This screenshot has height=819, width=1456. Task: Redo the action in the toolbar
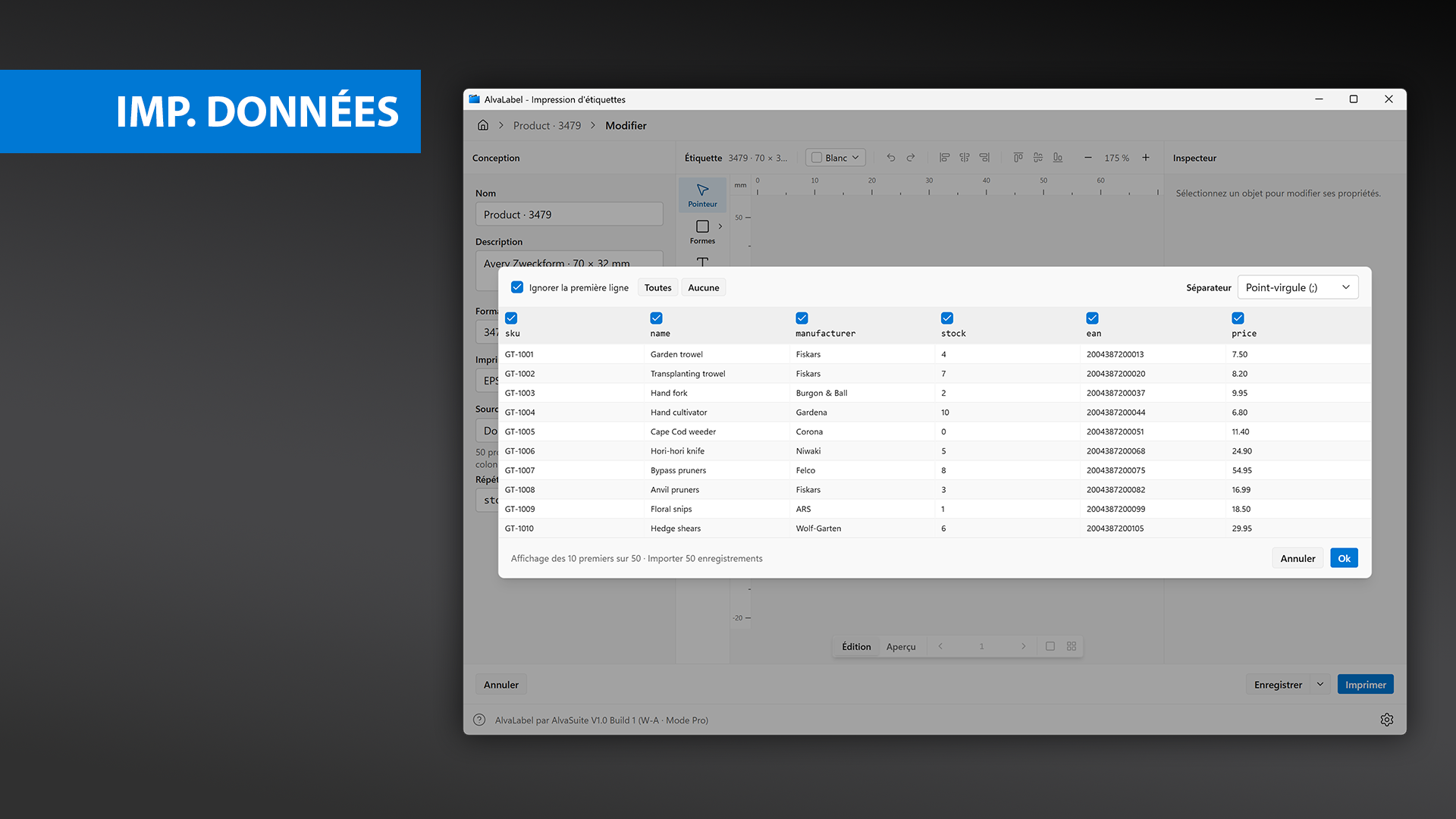pyautogui.click(x=911, y=158)
